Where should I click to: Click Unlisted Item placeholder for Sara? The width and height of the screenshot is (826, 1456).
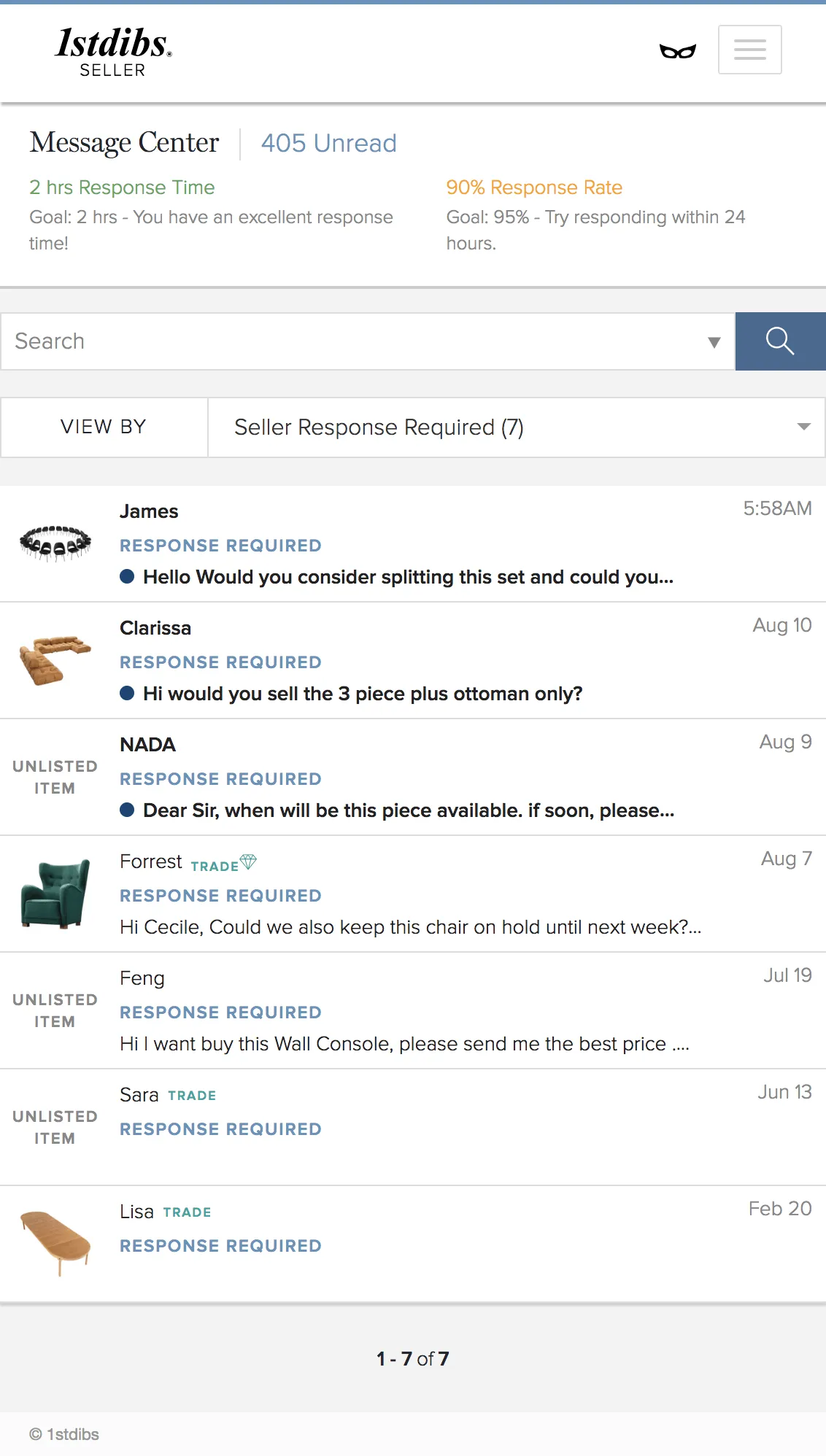(55, 1128)
